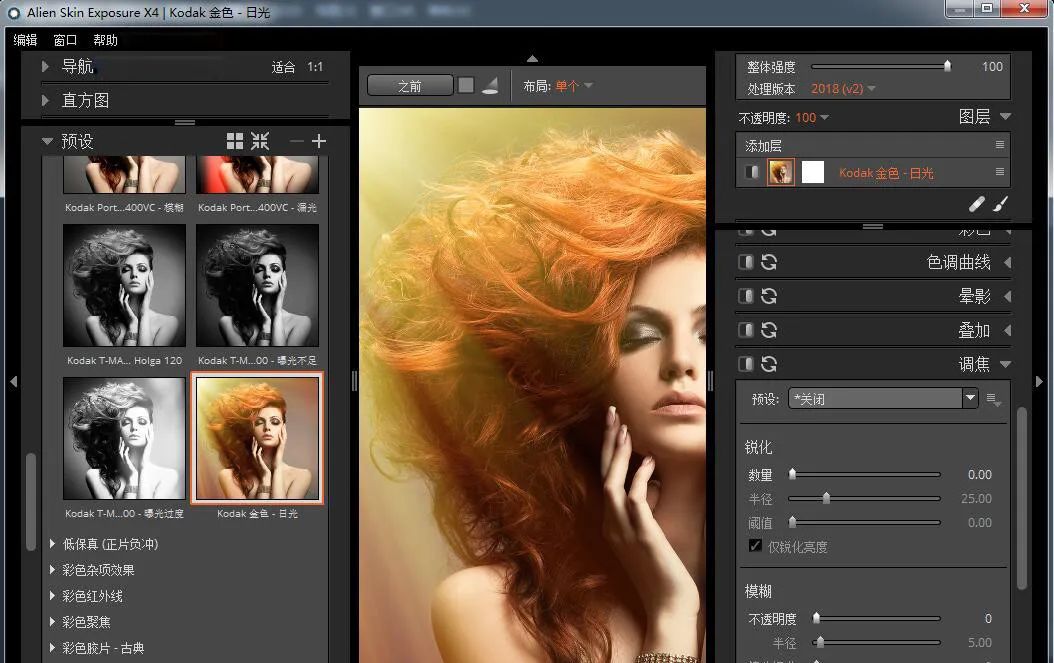The height and width of the screenshot is (663, 1054).
Task: Collapse the left panel with the side arrow
Action: click(13, 381)
